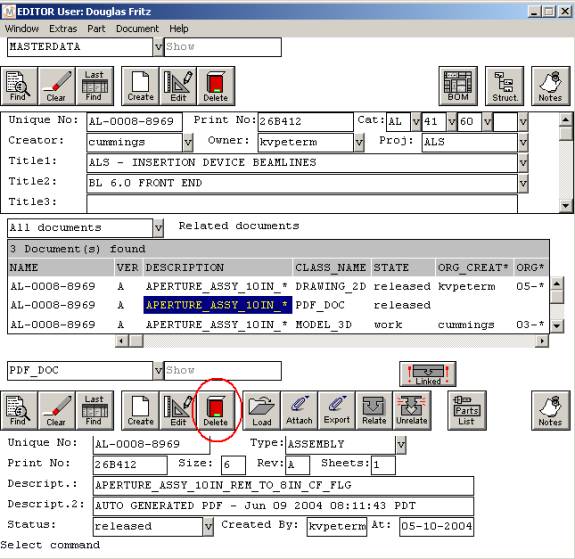Open the Extras menu

point(63,29)
